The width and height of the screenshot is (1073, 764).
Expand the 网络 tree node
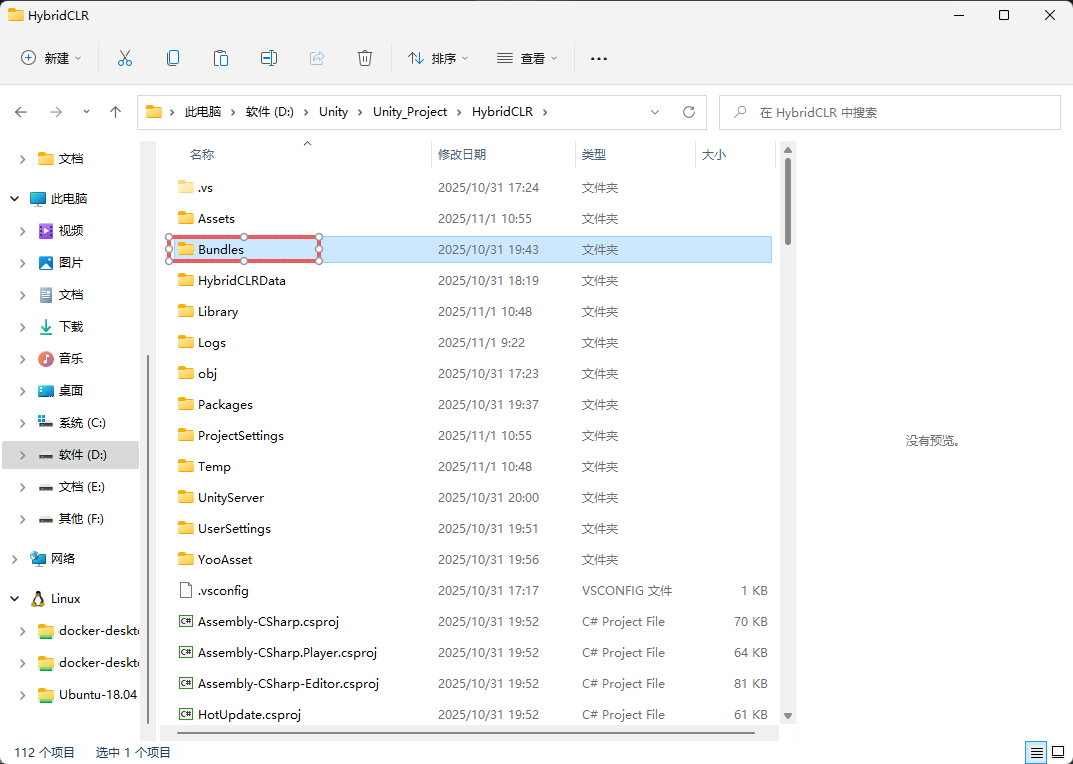(x=15, y=559)
